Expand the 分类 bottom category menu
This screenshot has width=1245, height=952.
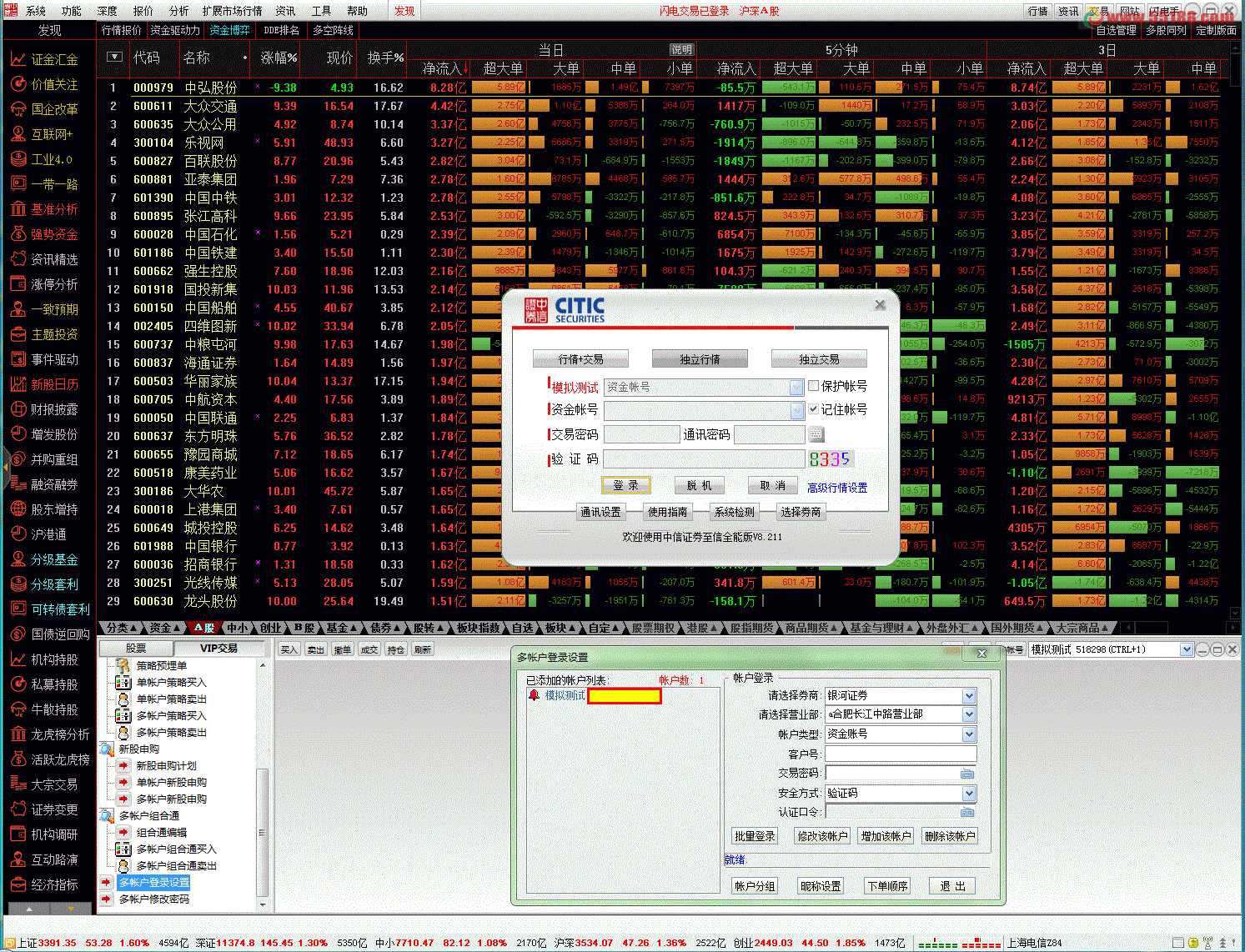pos(123,628)
